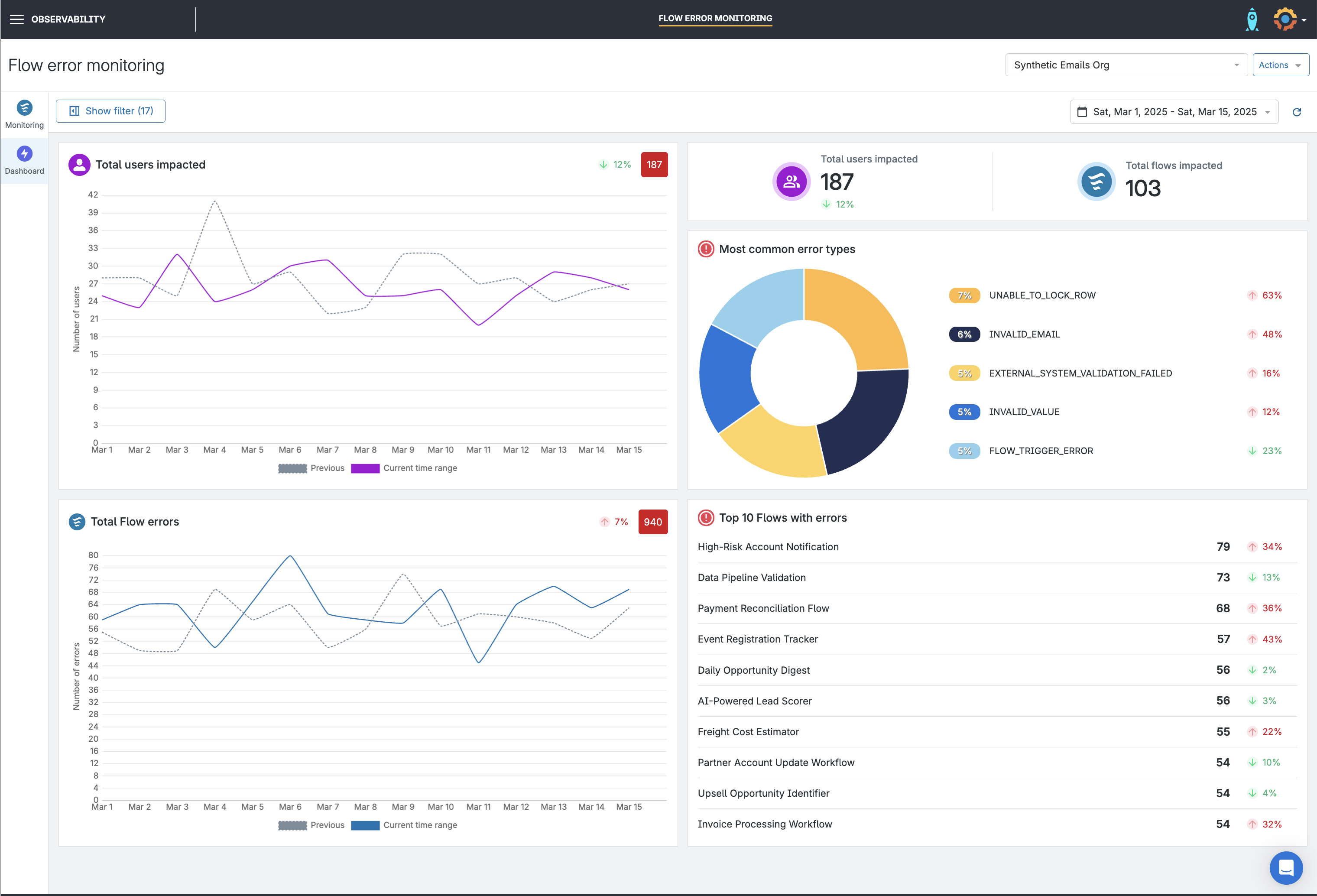Open High-Risk Account Notification flow row
Viewport: 1317px width, 896px height.
pos(768,547)
